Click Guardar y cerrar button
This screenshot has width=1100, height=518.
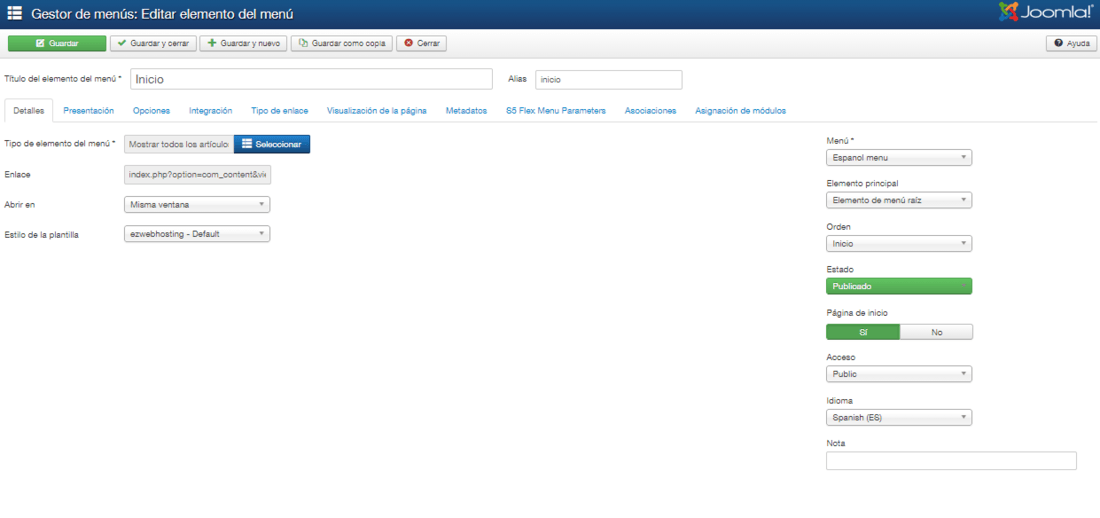coord(153,44)
